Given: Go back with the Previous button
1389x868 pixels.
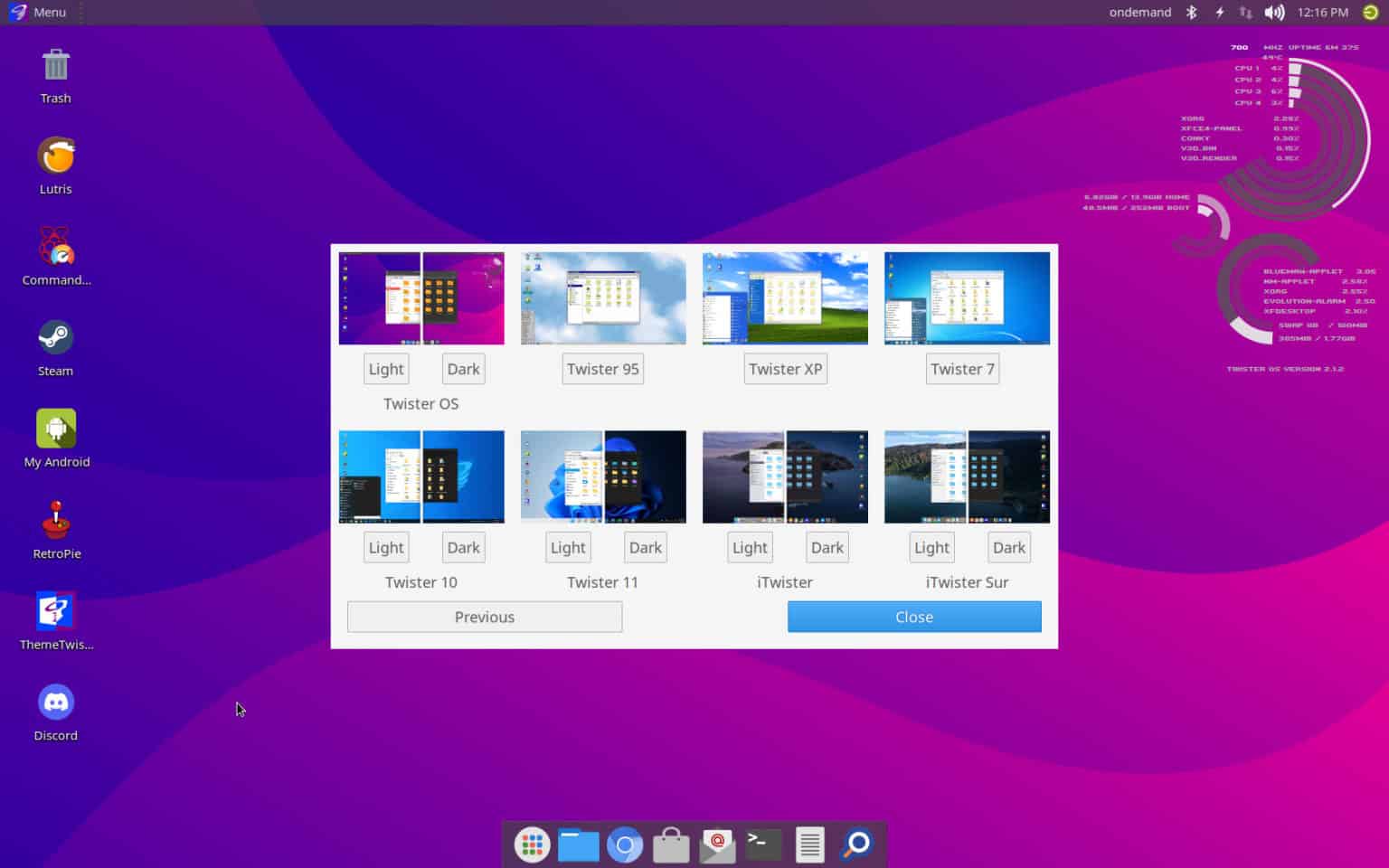Looking at the screenshot, I should coord(484,617).
